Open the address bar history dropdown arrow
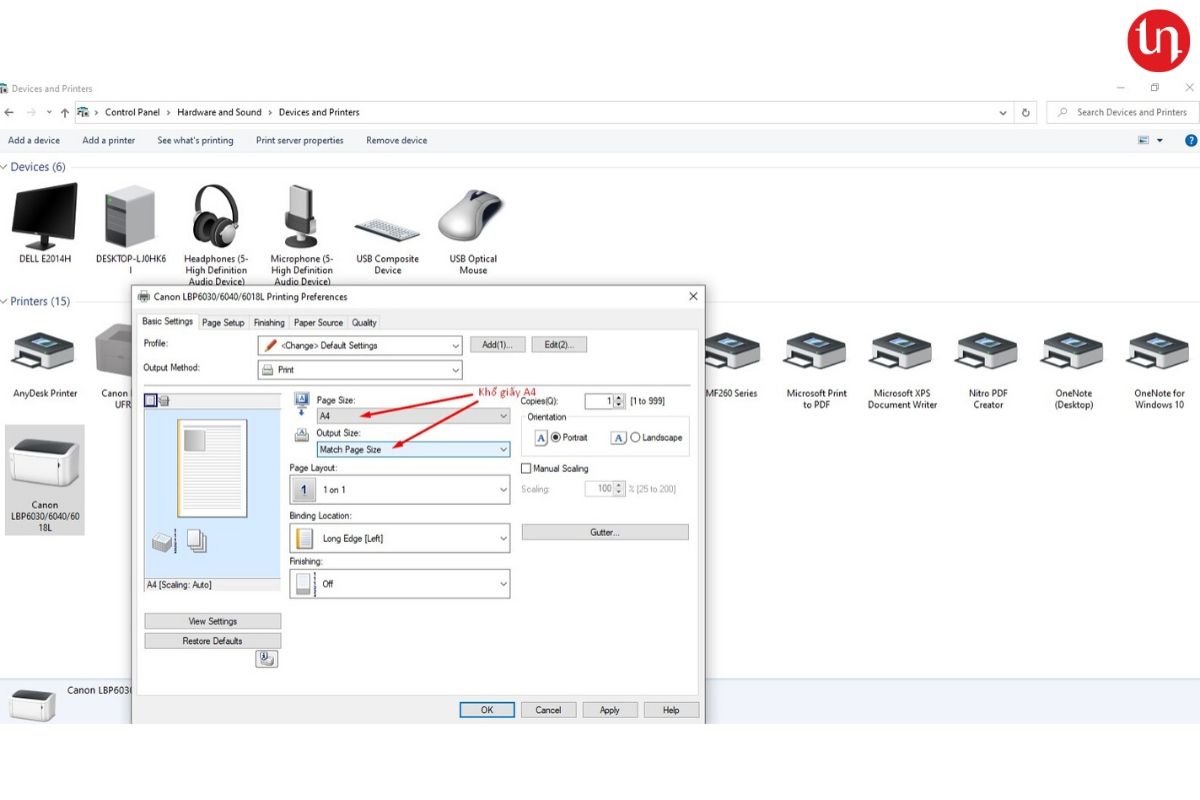 (1003, 113)
